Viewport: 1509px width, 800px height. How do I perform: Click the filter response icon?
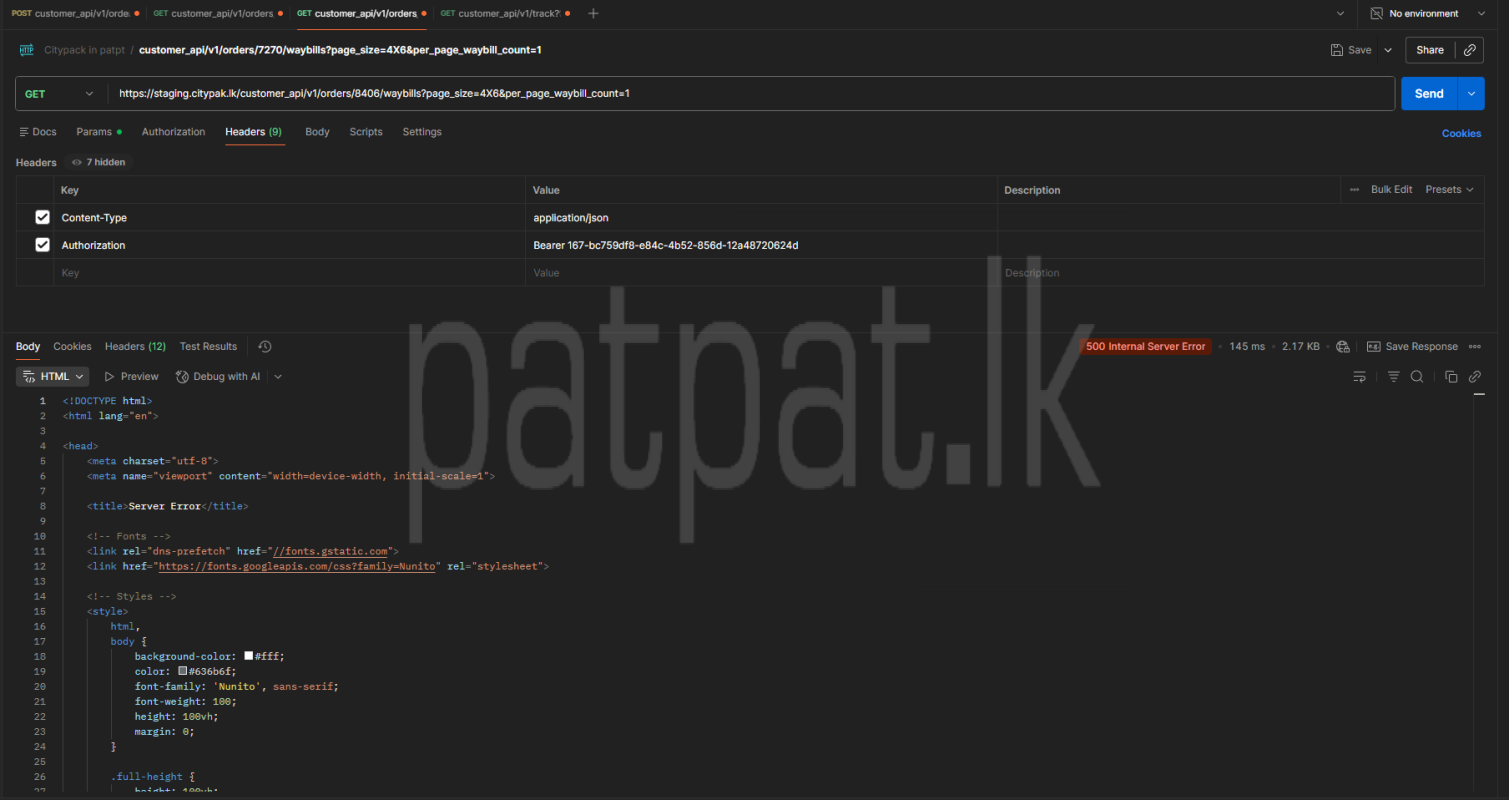tap(1393, 377)
